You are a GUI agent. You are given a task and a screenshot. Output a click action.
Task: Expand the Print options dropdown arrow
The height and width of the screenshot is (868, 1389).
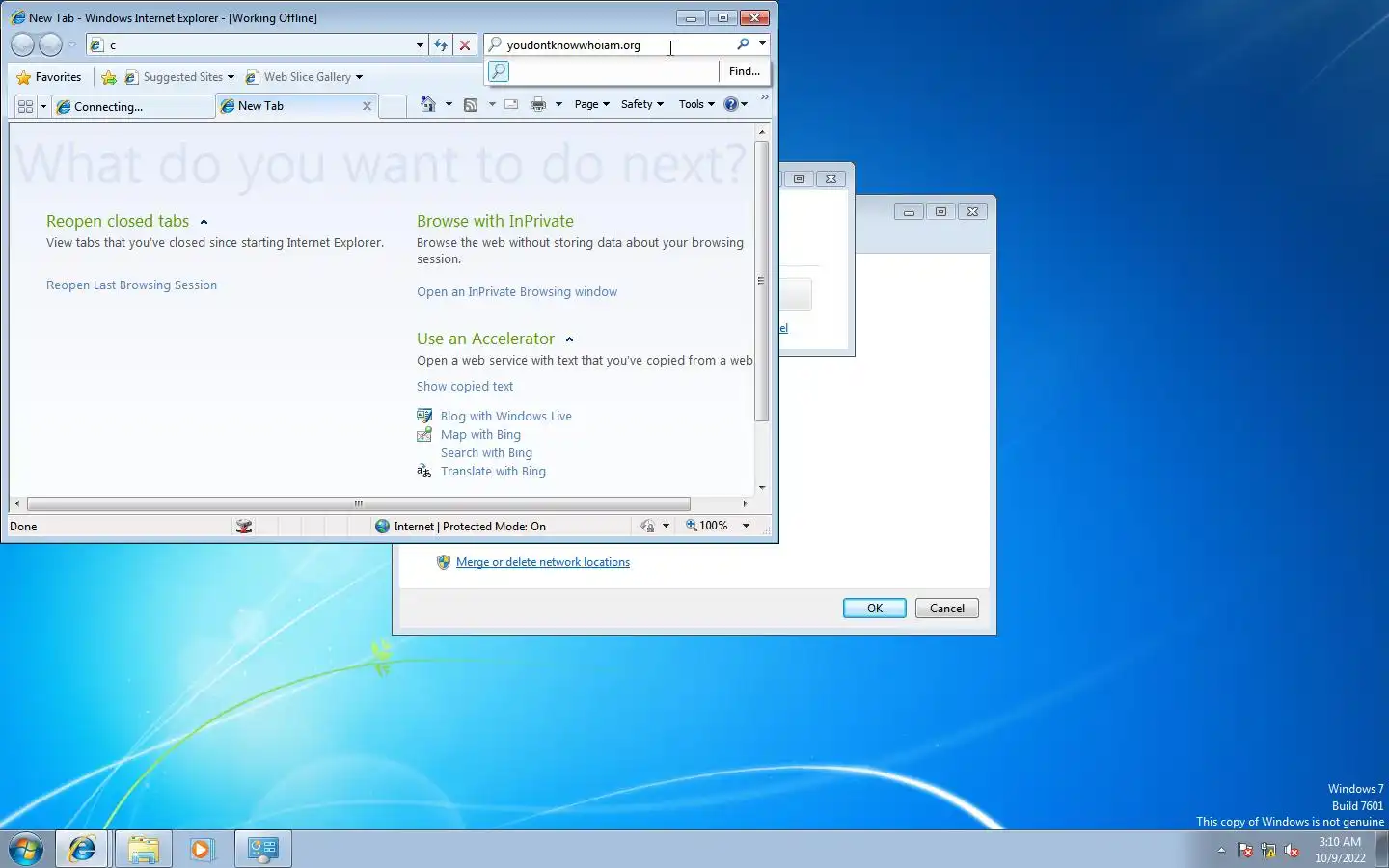(558, 104)
